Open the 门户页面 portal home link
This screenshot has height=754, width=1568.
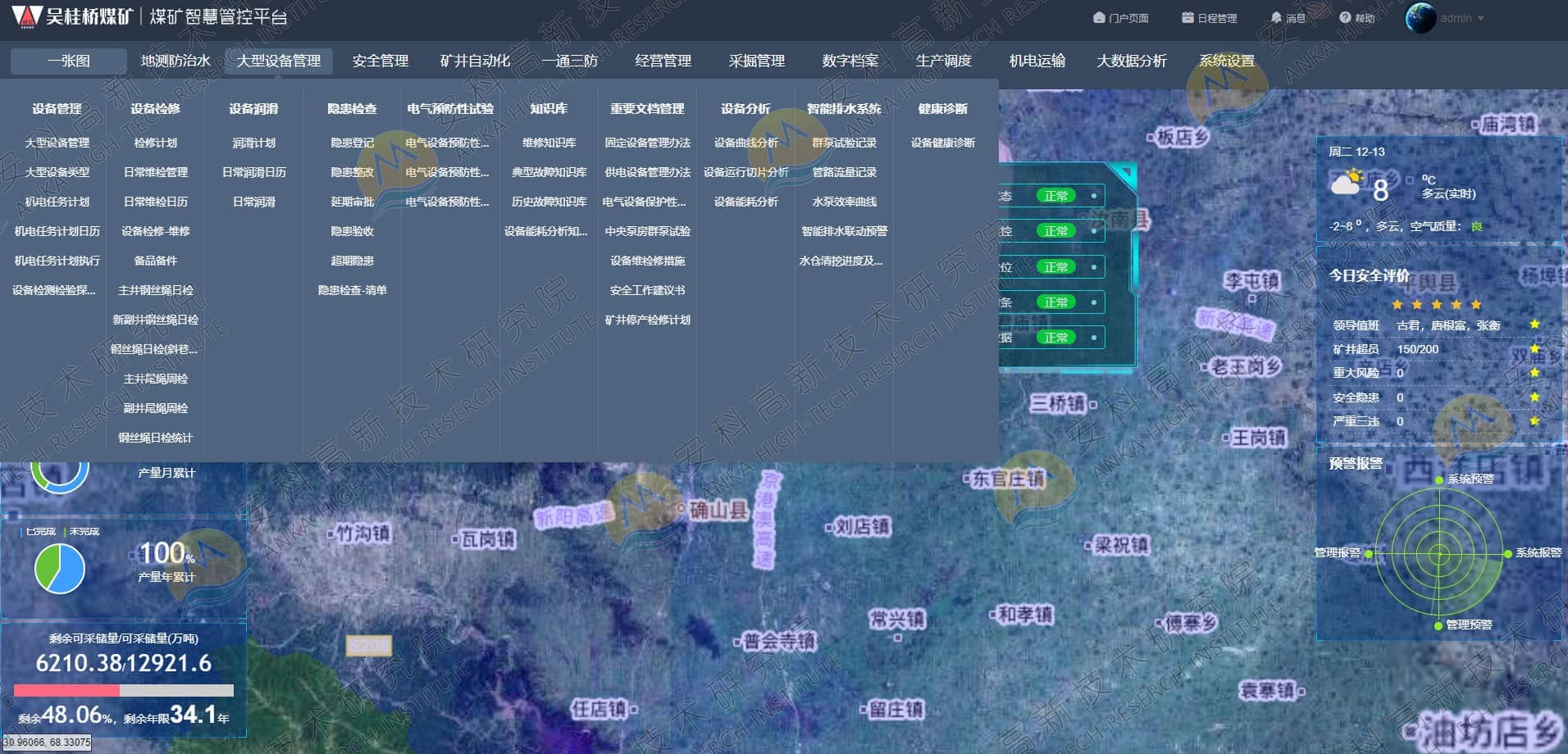coord(1120,18)
